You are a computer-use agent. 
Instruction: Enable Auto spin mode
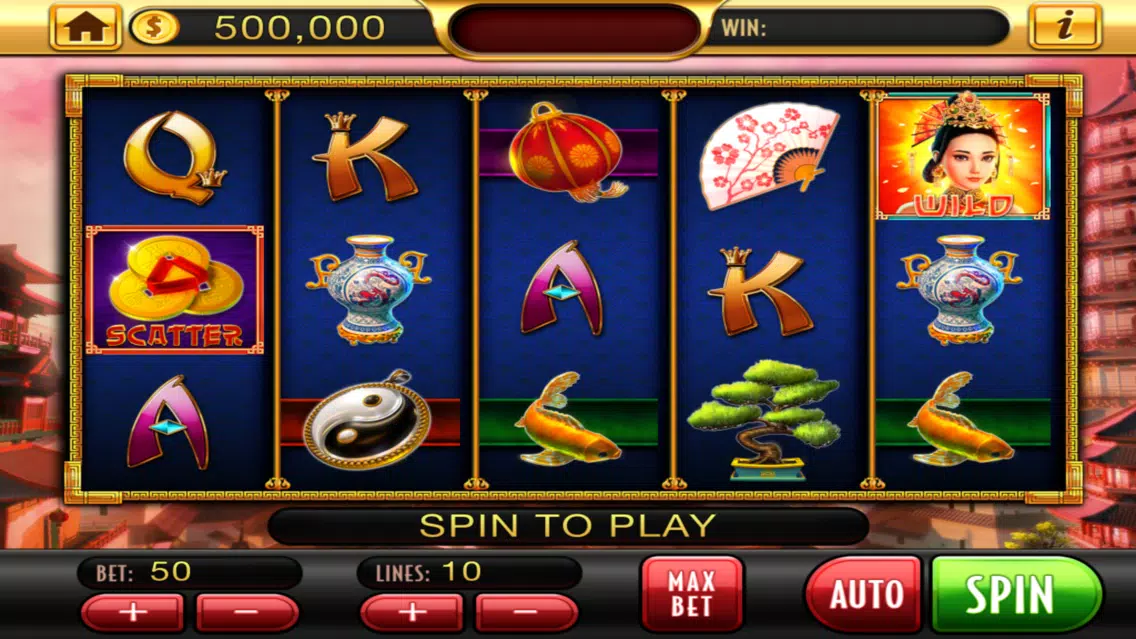point(864,594)
